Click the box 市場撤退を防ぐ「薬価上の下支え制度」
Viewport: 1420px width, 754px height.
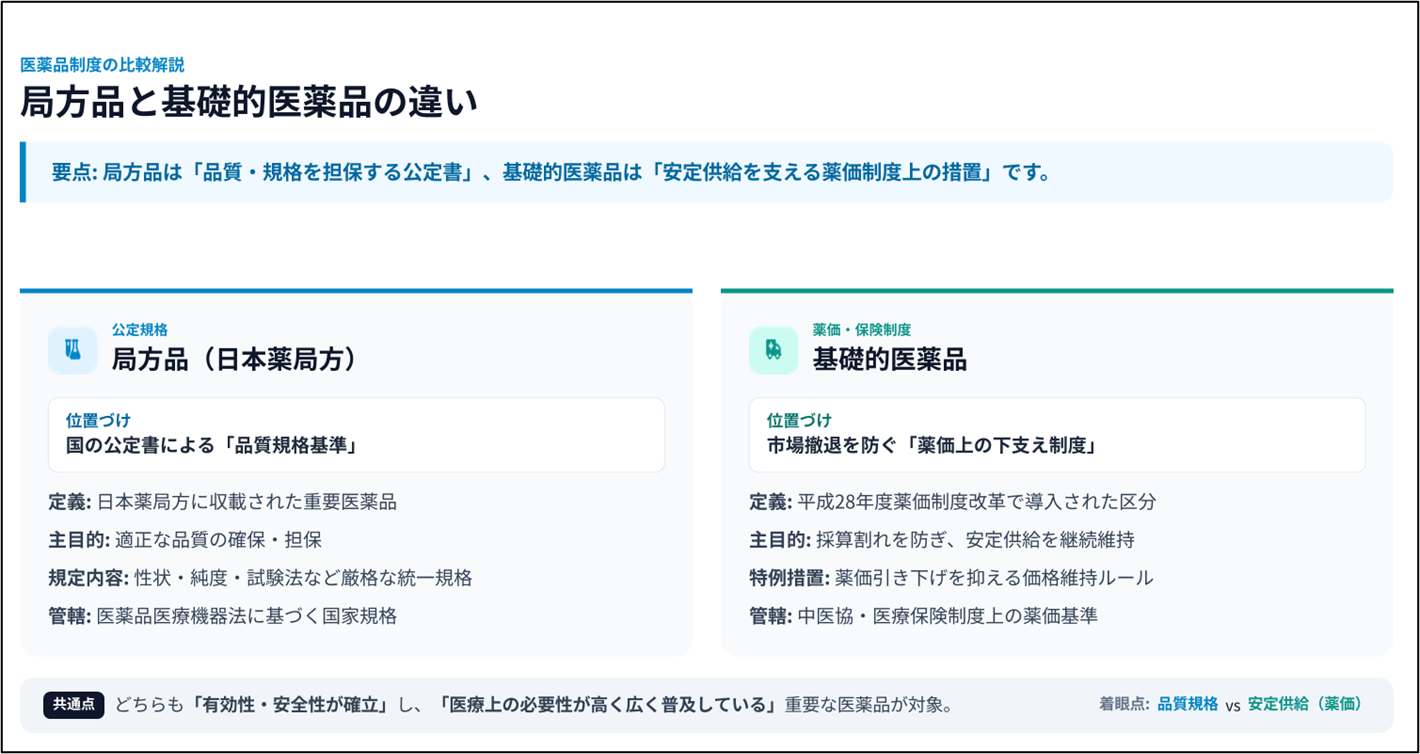click(x=1057, y=435)
